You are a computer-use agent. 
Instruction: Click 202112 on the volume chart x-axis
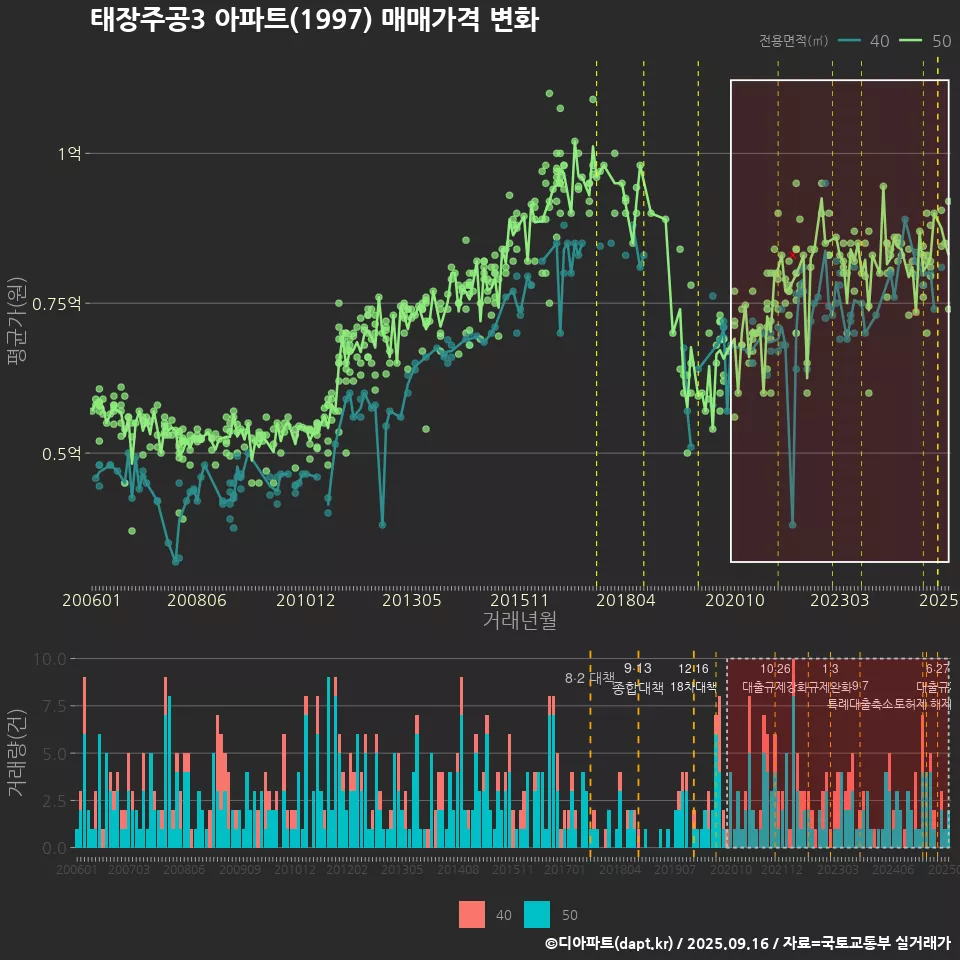[x=782, y=869]
